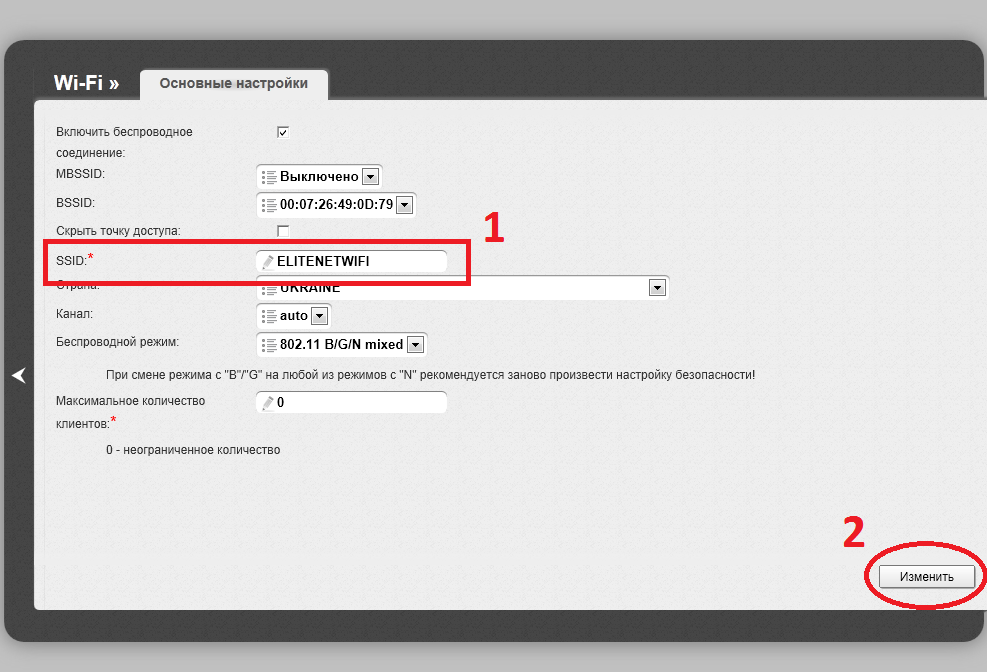987x672 pixels.
Task: Expand the BSSID dropdown arrow
Action: tap(404, 205)
